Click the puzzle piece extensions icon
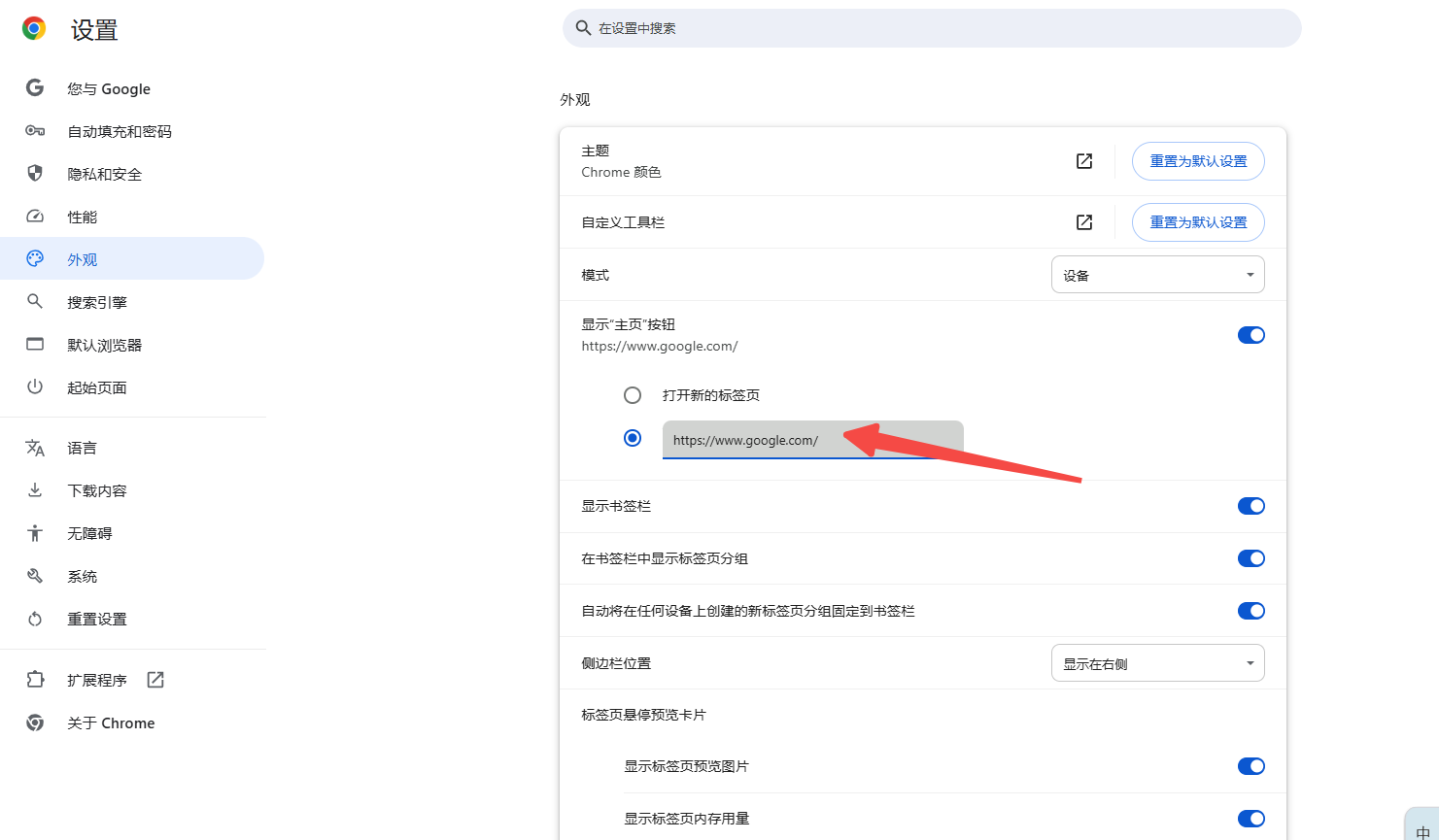This screenshot has height=840, width=1439. tap(35, 680)
